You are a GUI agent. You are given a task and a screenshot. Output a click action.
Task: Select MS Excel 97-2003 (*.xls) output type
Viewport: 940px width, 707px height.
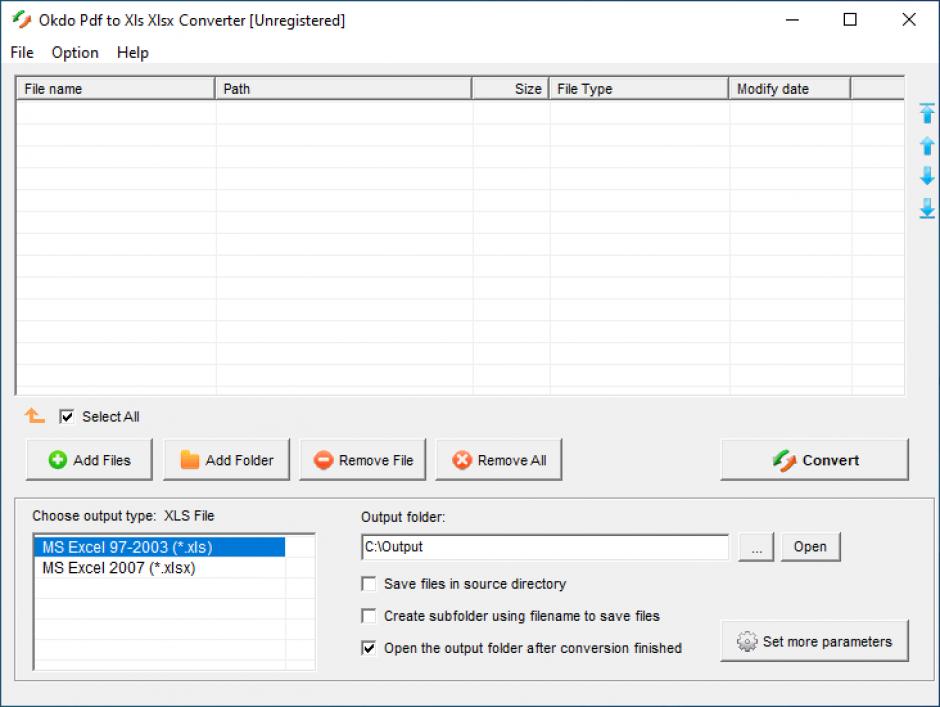click(159, 547)
